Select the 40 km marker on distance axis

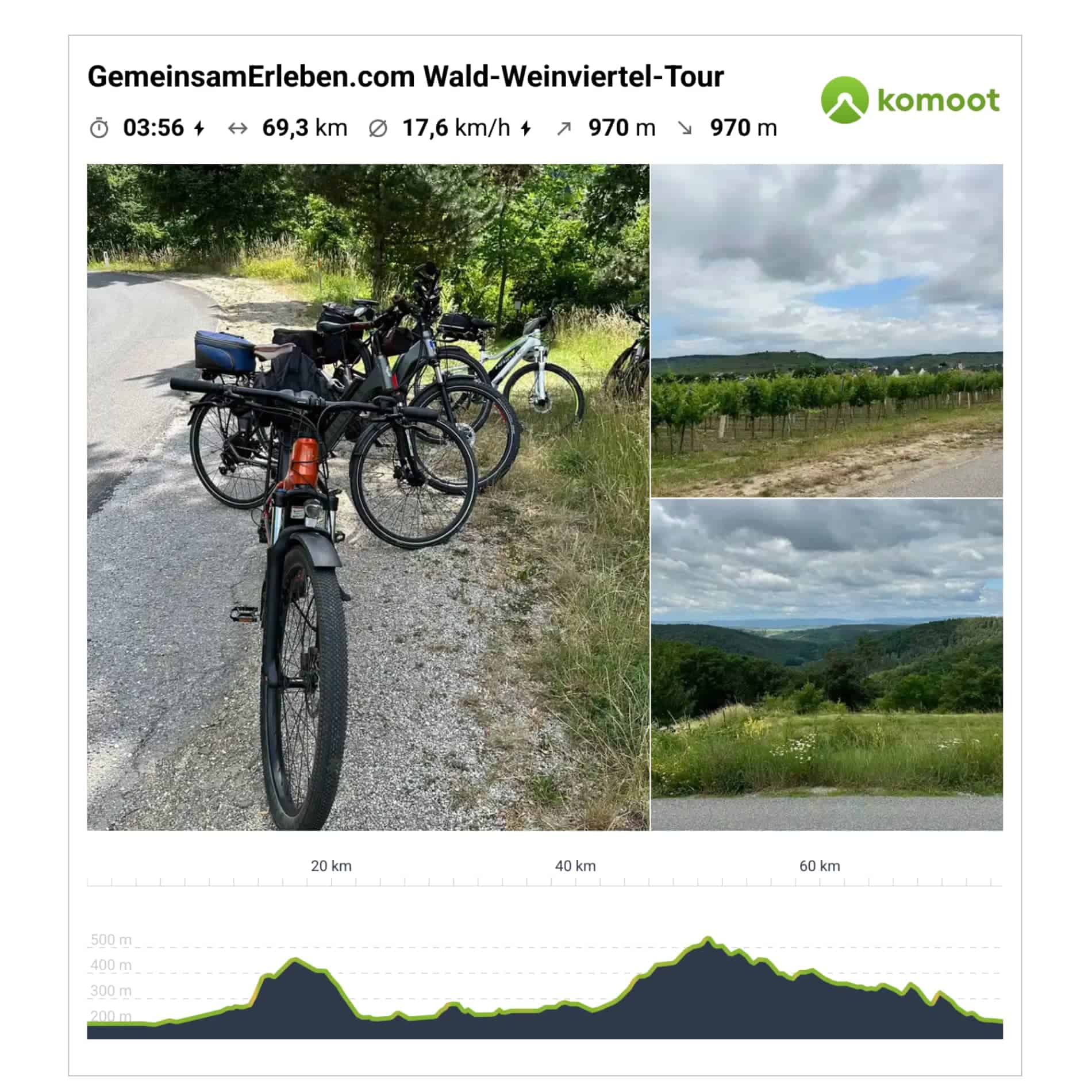[x=575, y=866]
